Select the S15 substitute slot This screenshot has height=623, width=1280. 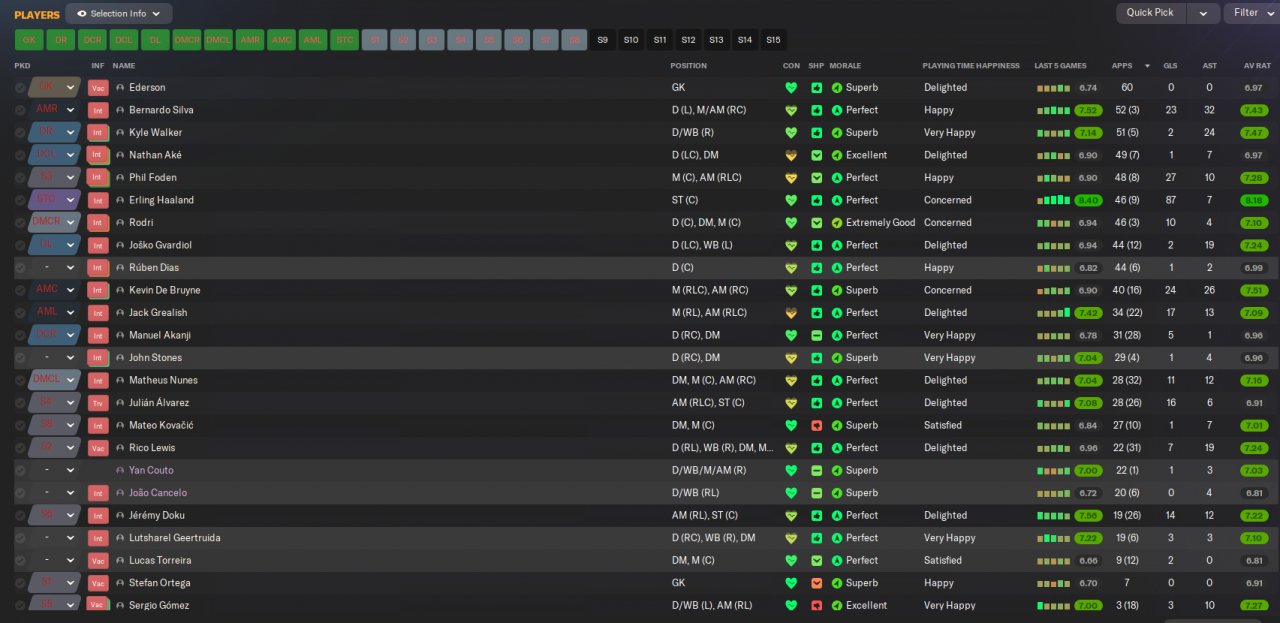(773, 40)
